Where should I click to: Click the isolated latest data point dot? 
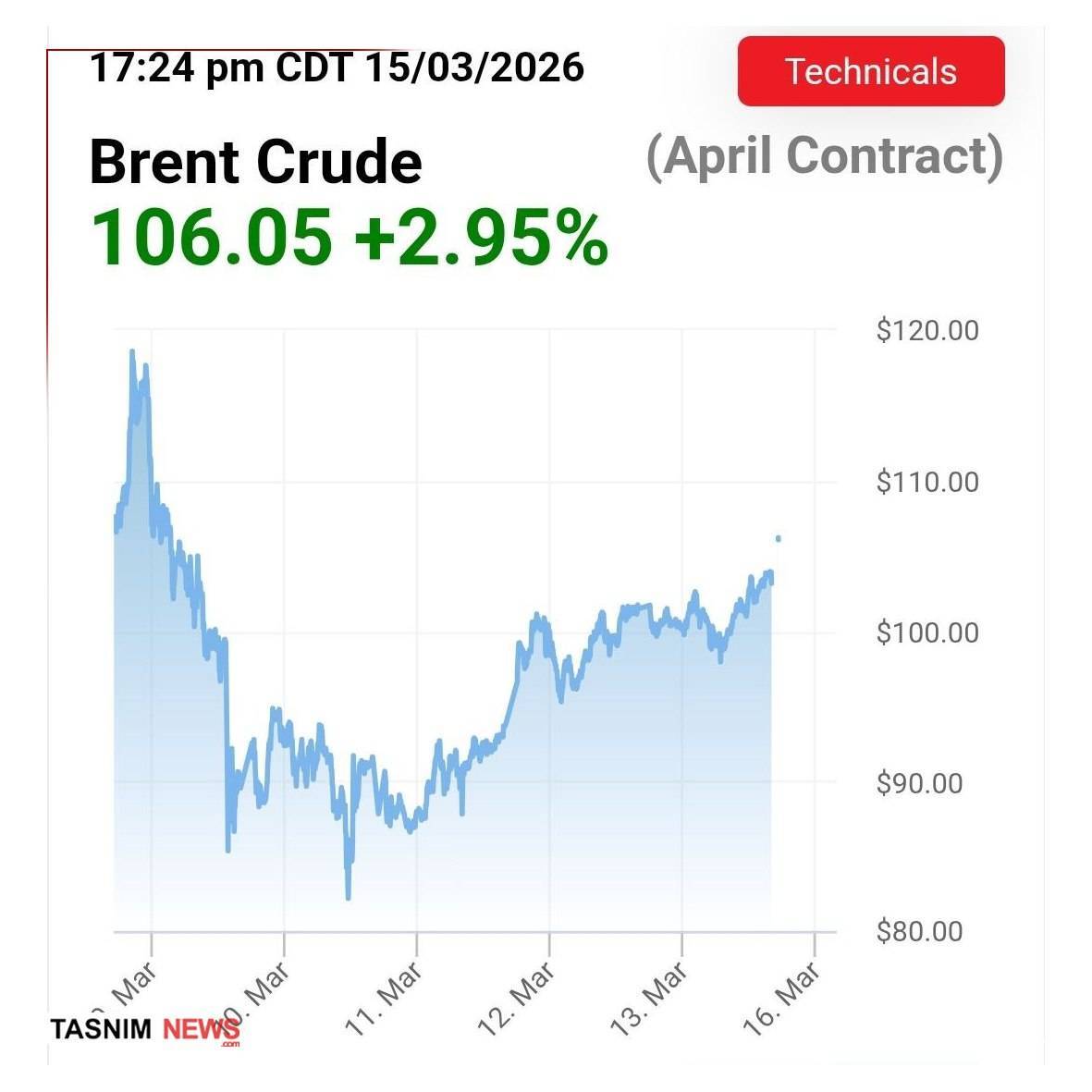(x=779, y=538)
